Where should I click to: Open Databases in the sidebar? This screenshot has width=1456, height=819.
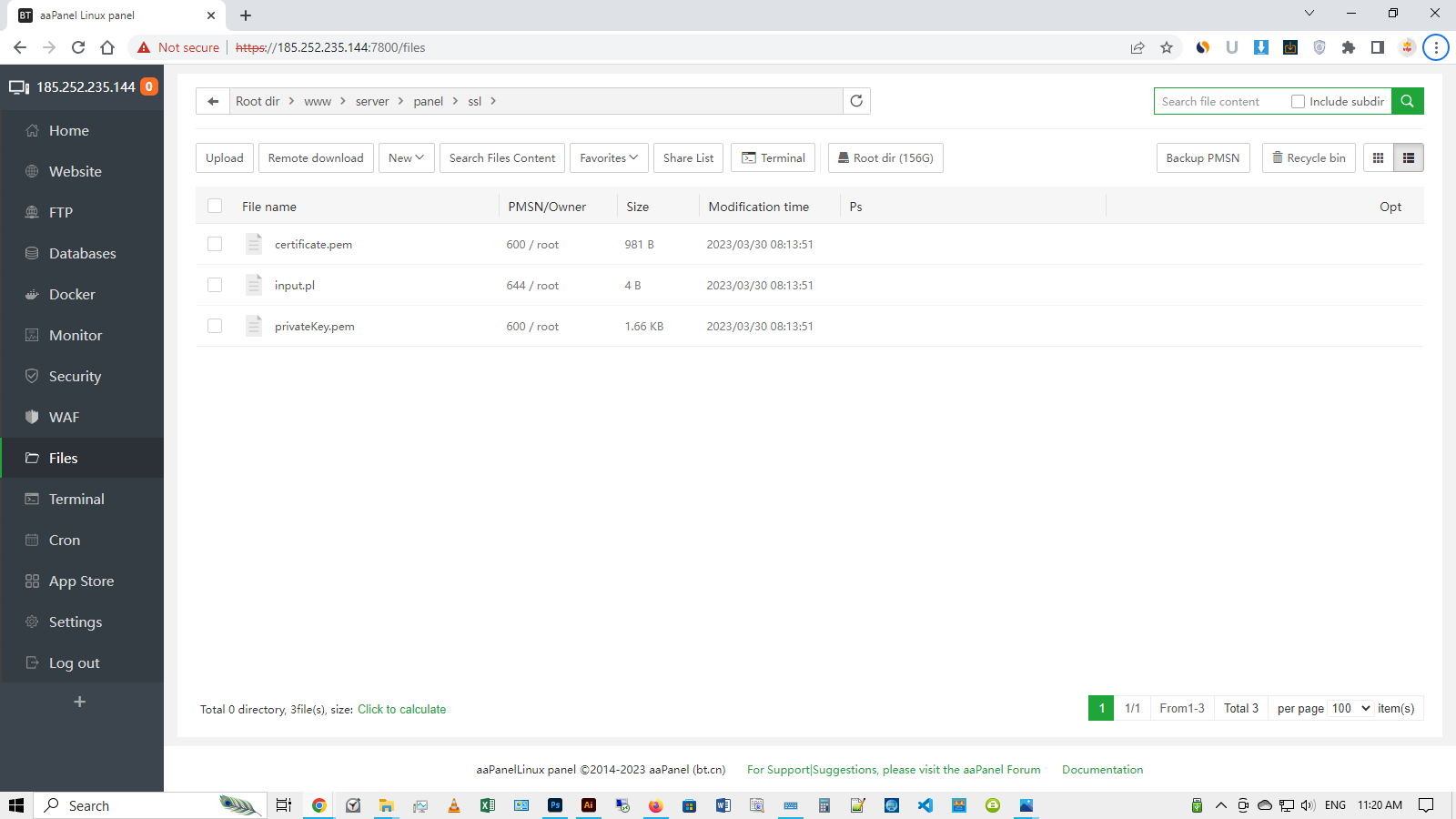[x=82, y=253]
